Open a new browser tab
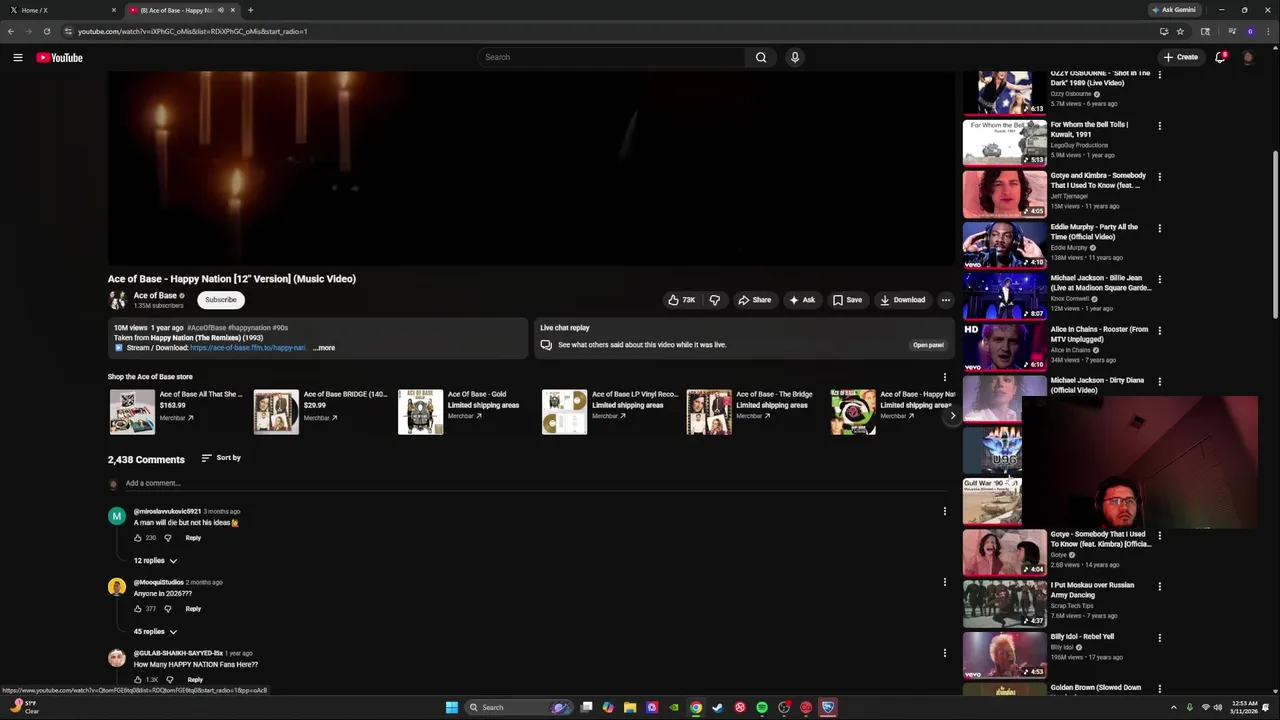1280x720 pixels. tap(250, 10)
